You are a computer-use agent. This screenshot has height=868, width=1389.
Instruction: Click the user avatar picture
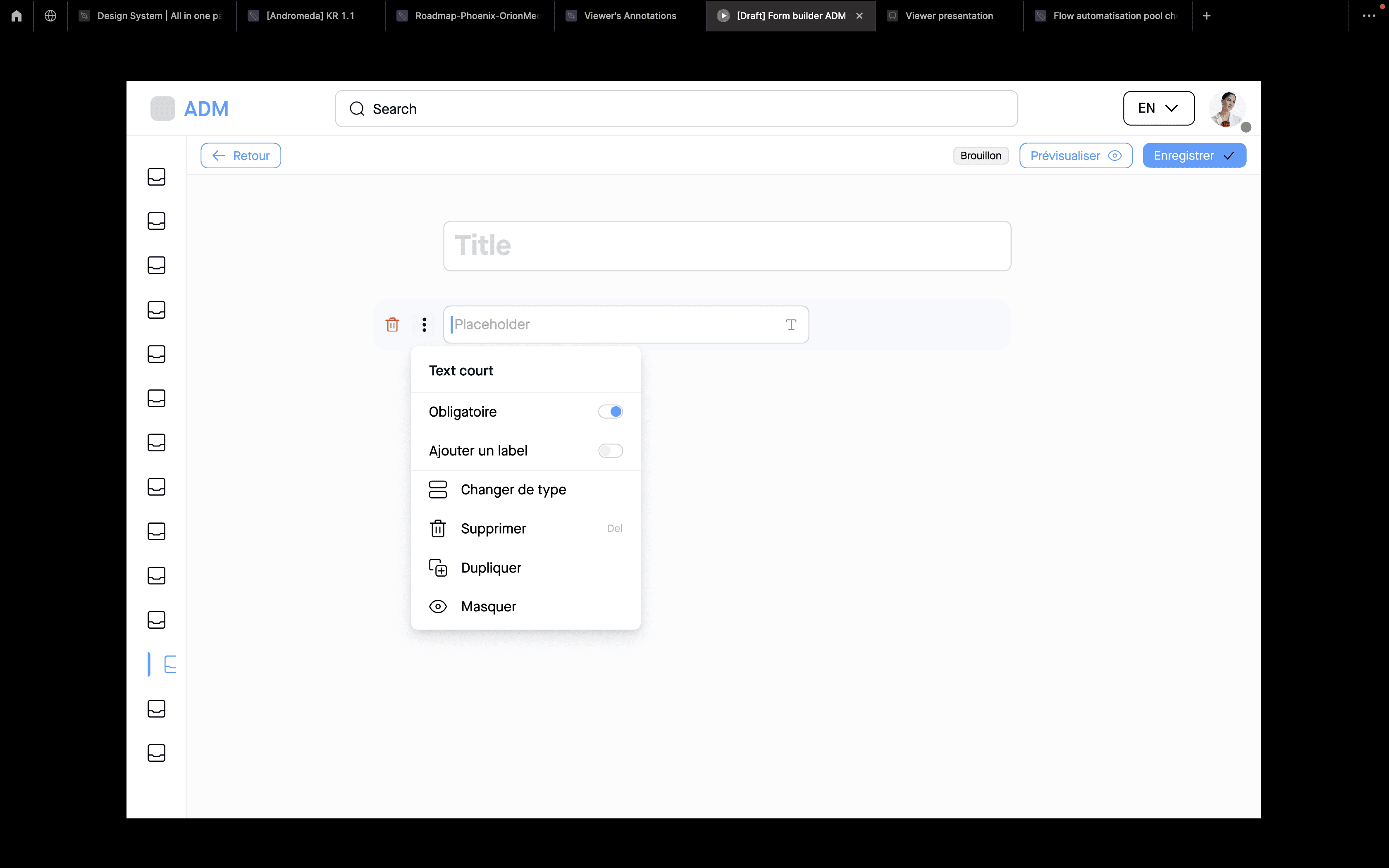(x=1227, y=108)
